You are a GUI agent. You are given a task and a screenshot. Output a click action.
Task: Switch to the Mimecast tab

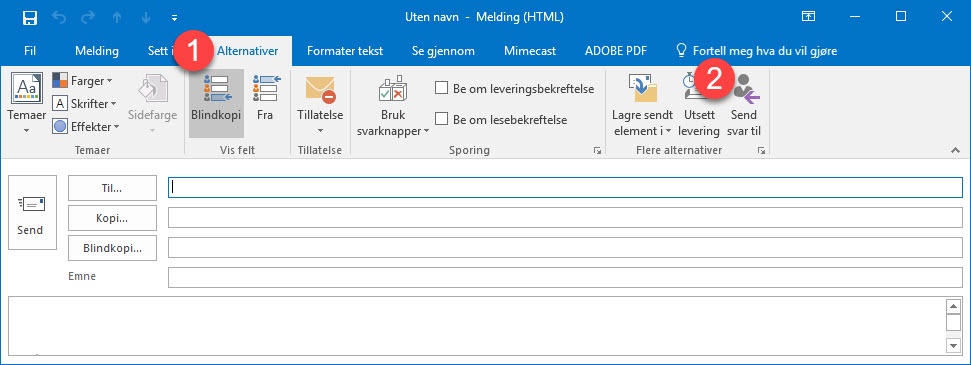[529, 51]
